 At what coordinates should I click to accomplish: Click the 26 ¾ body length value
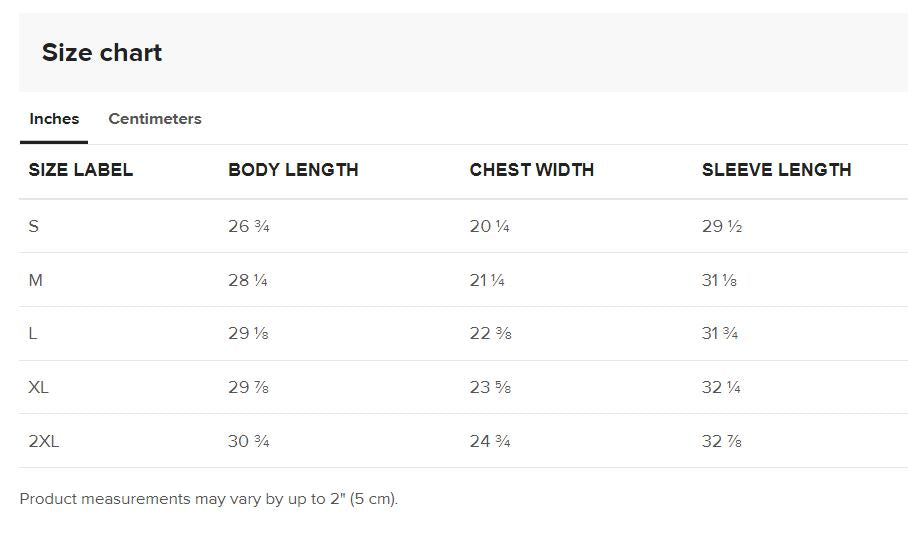pyautogui.click(x=249, y=226)
